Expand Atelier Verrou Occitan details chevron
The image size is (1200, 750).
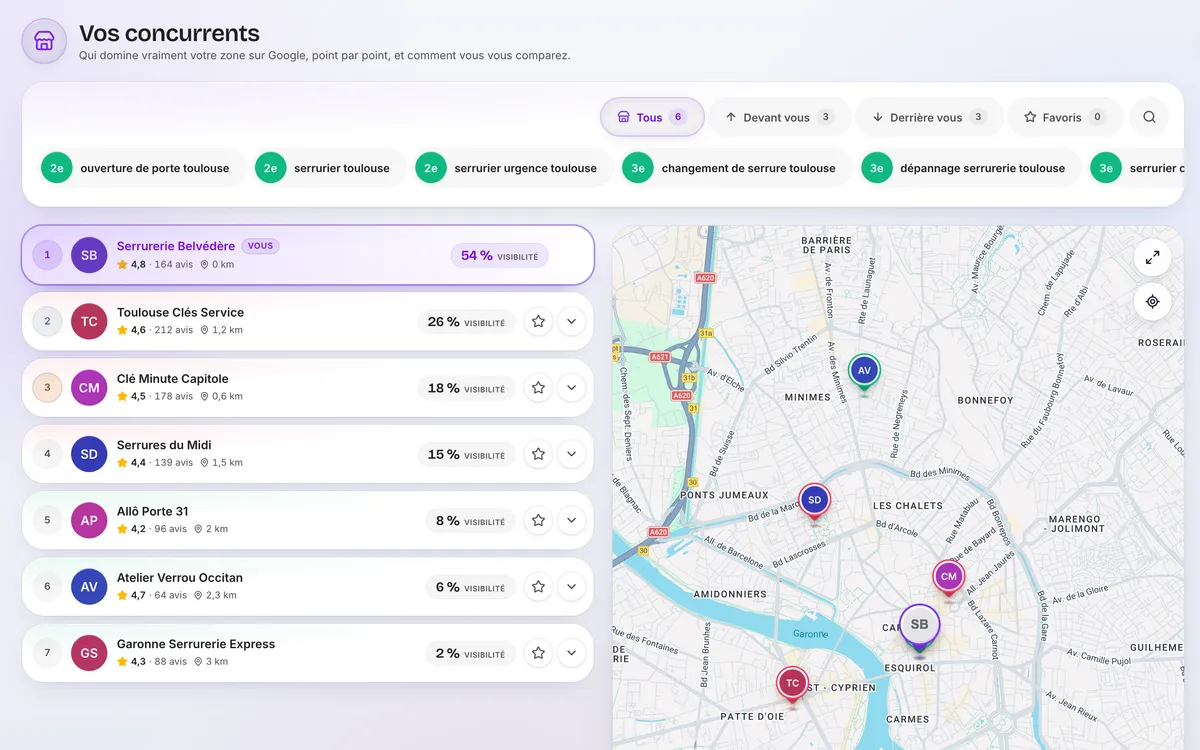(x=571, y=587)
